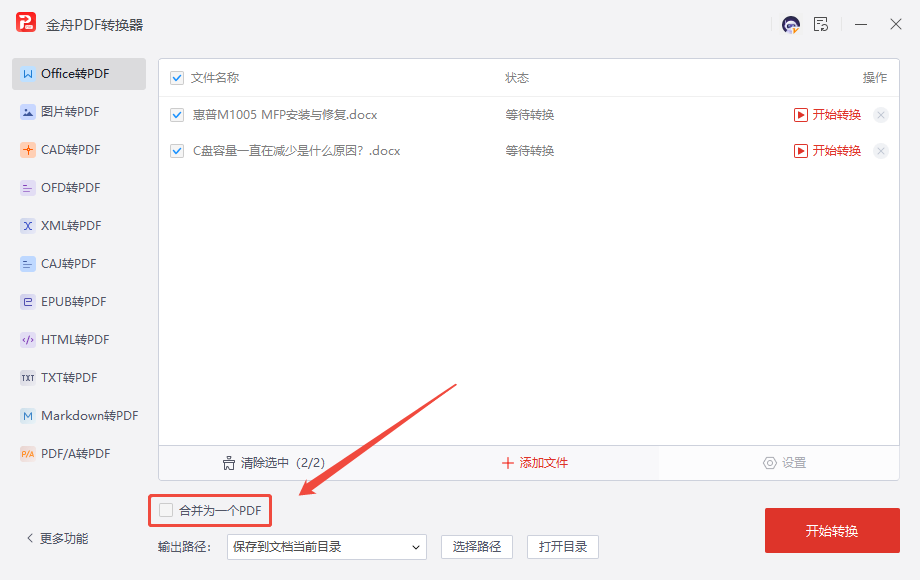Switch to CAD转PDF tab
The width and height of the screenshot is (920, 580).
pos(79,150)
